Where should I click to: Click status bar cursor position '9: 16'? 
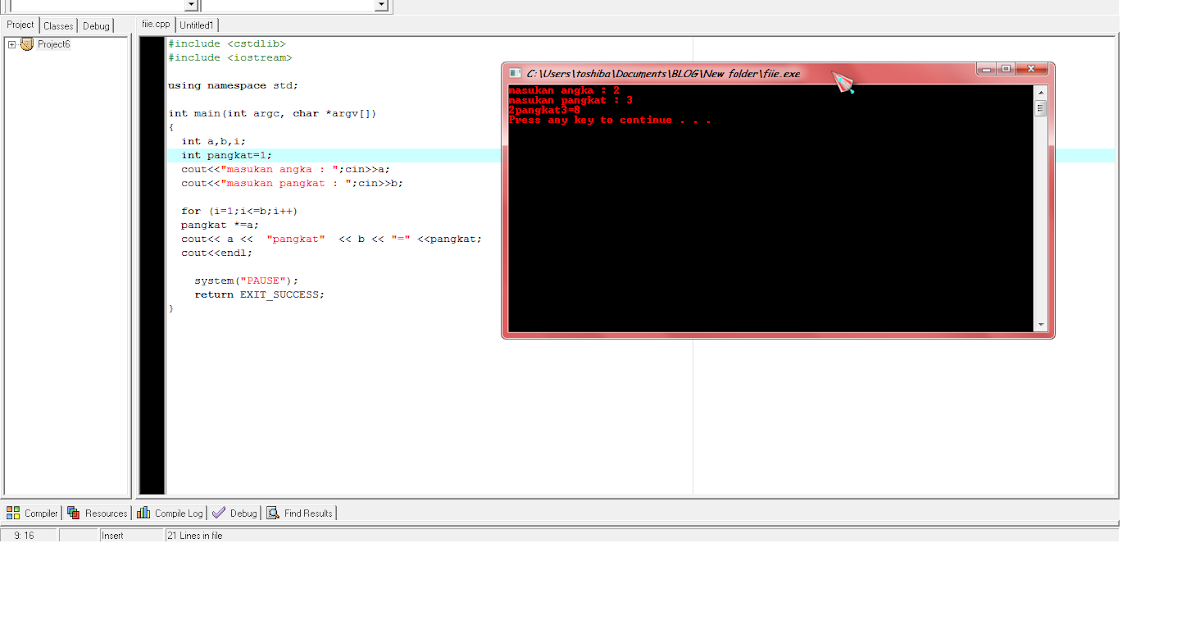point(24,536)
